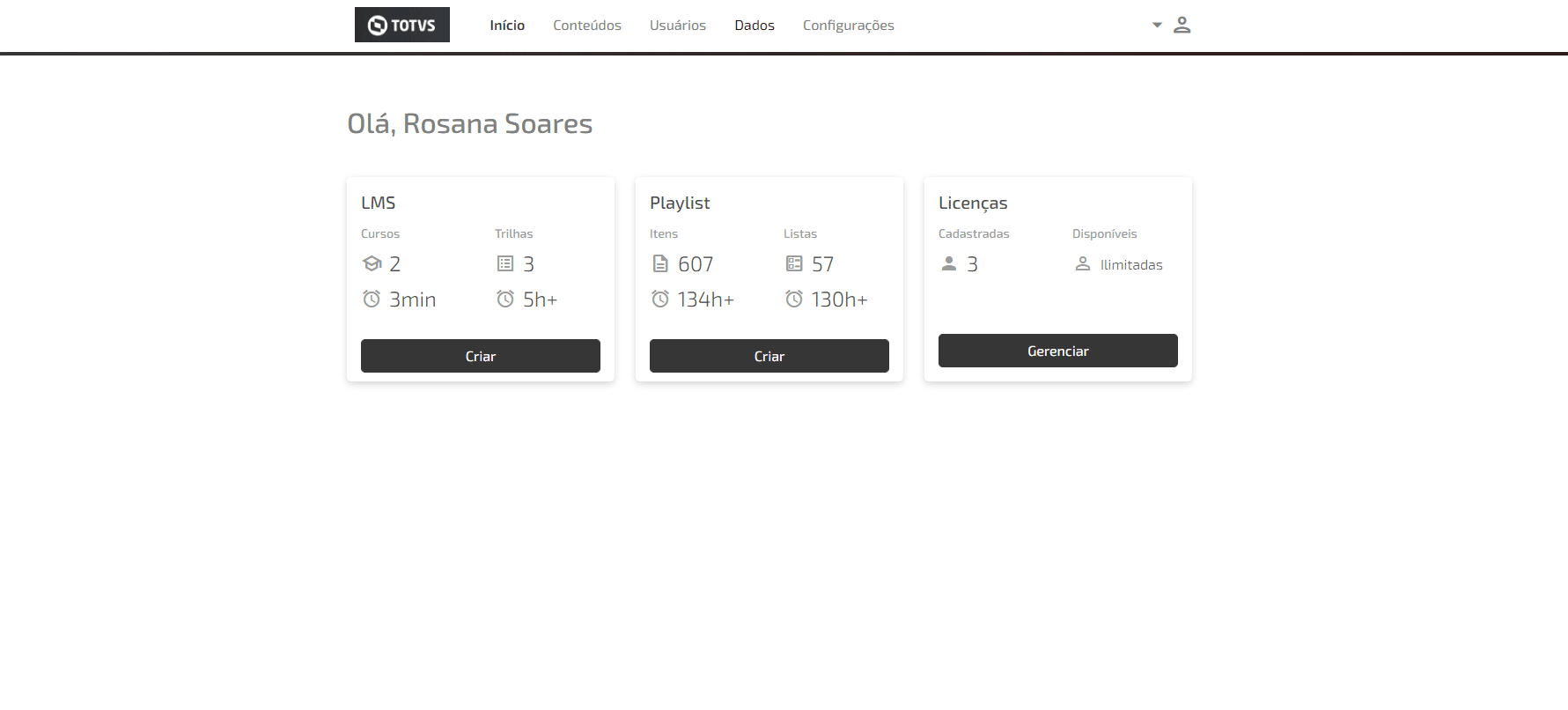Click the Ilimitadas value

click(x=1131, y=264)
